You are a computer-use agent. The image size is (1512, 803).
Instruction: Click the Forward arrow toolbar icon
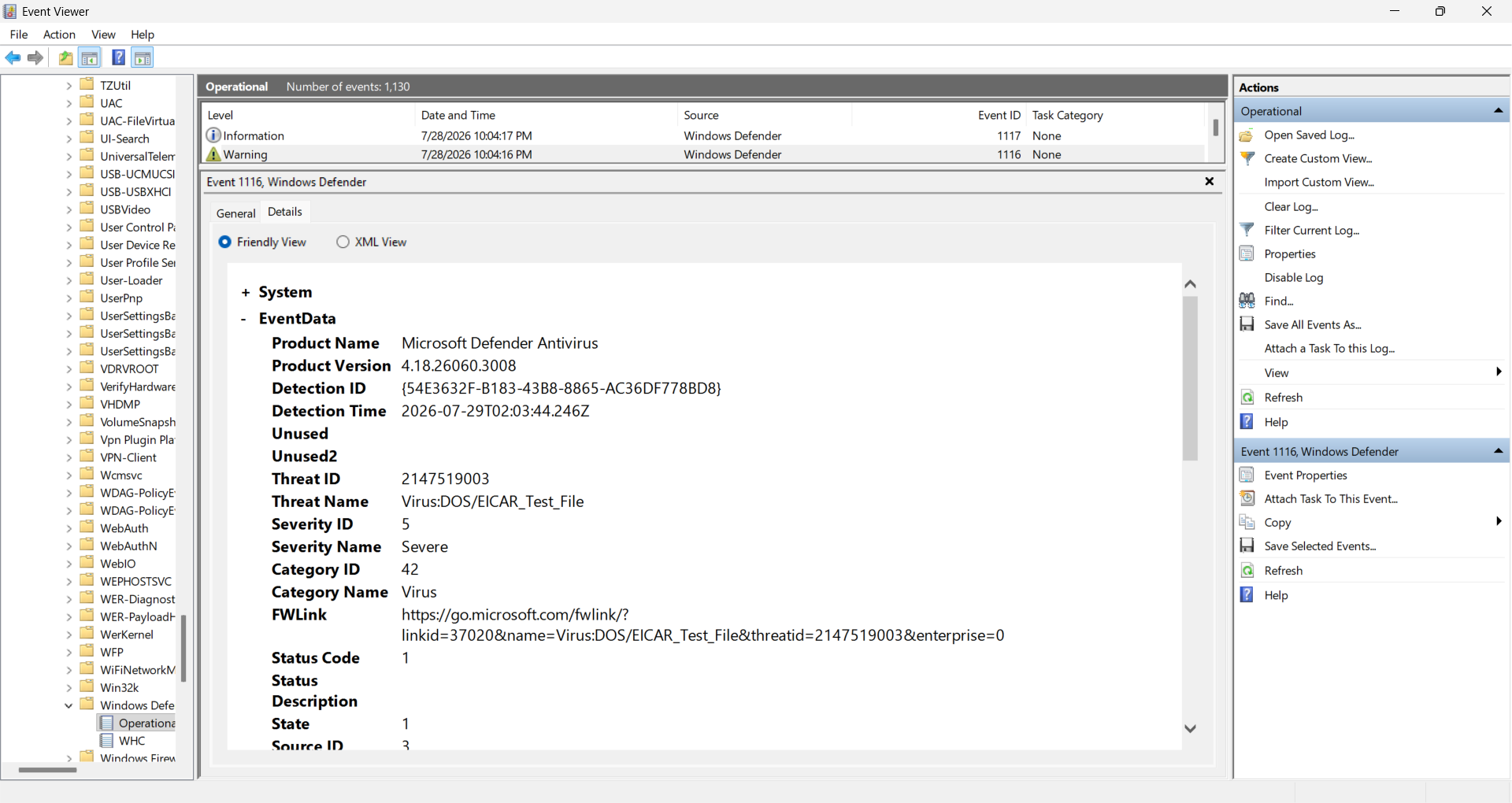pyautogui.click(x=35, y=57)
